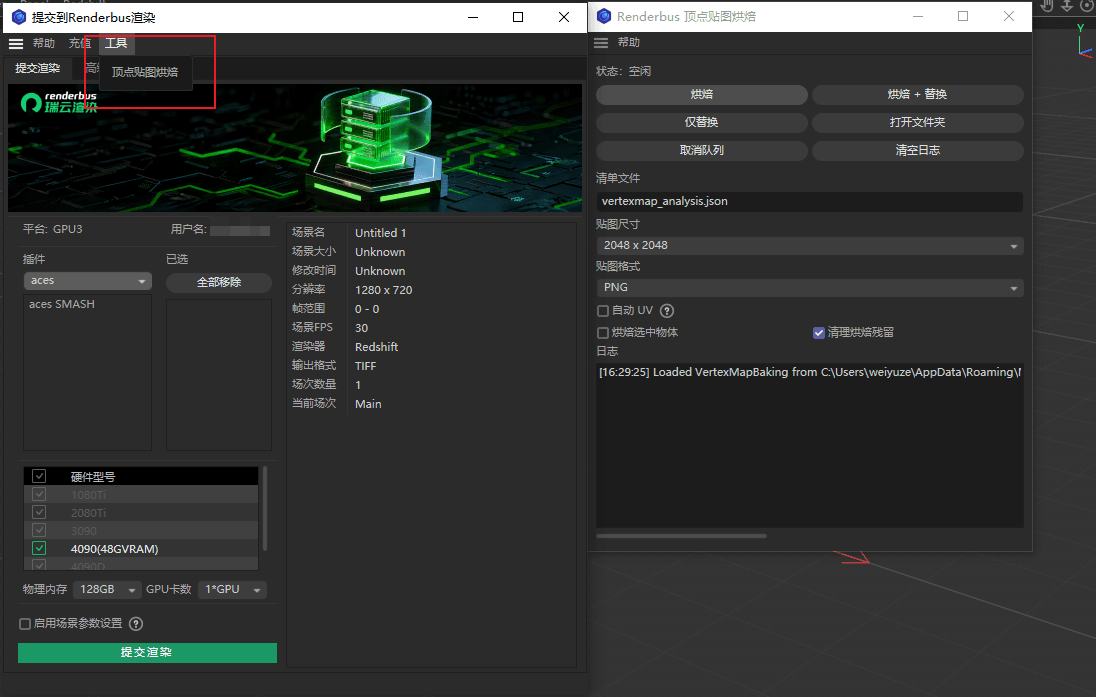Viewport: 1096px width, 697px height.
Task: Click the 状态: 空闲 status text
Action: coord(623,71)
